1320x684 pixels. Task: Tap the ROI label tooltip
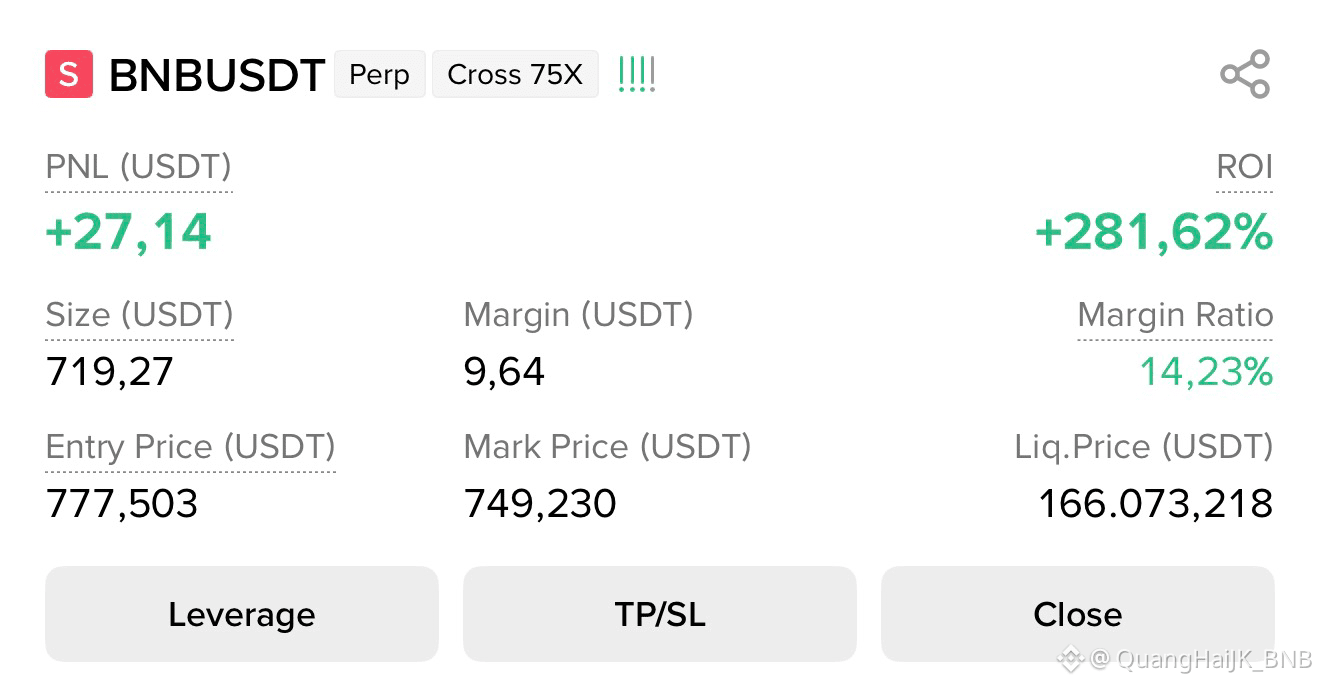(x=1244, y=168)
